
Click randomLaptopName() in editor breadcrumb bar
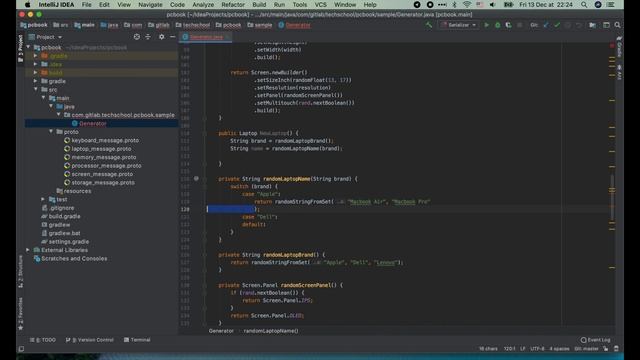point(271,331)
